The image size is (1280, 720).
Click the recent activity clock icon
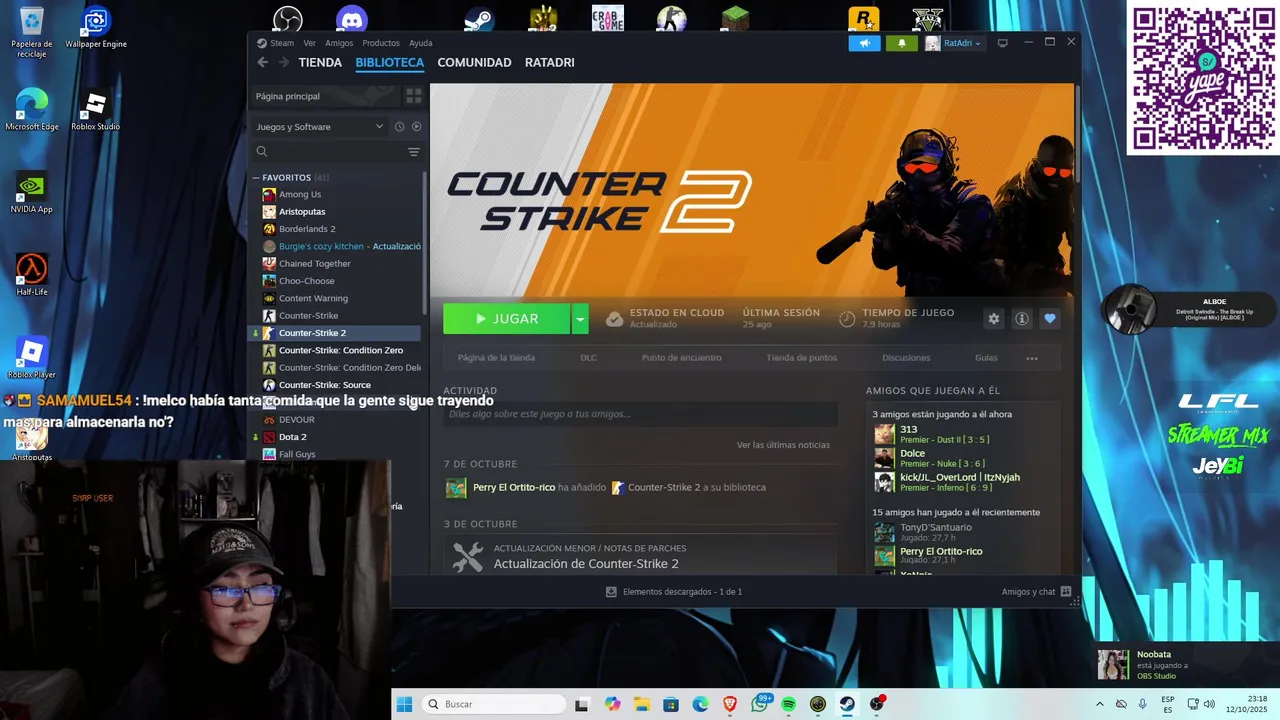399,127
